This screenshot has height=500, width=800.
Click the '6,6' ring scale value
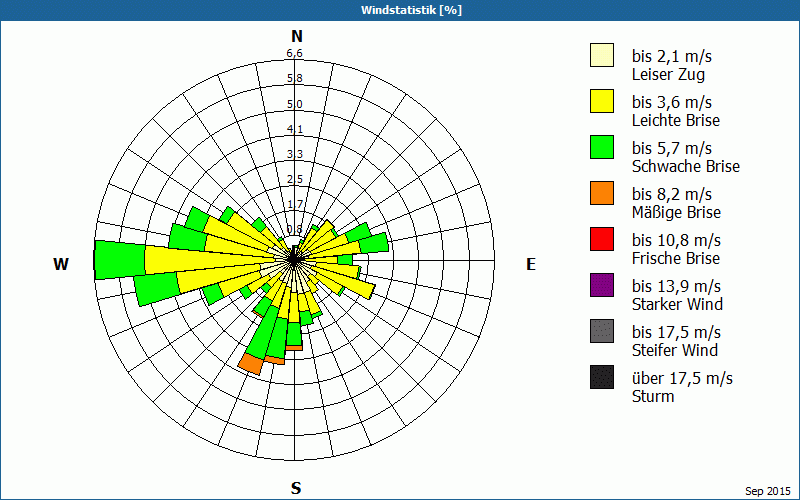pyautogui.click(x=294, y=53)
